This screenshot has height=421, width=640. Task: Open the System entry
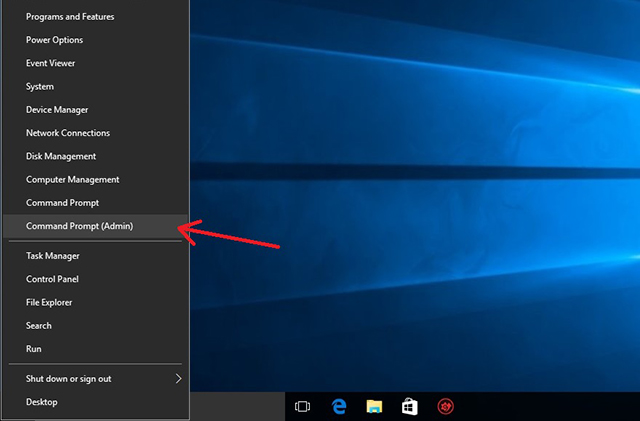click(x=96, y=87)
